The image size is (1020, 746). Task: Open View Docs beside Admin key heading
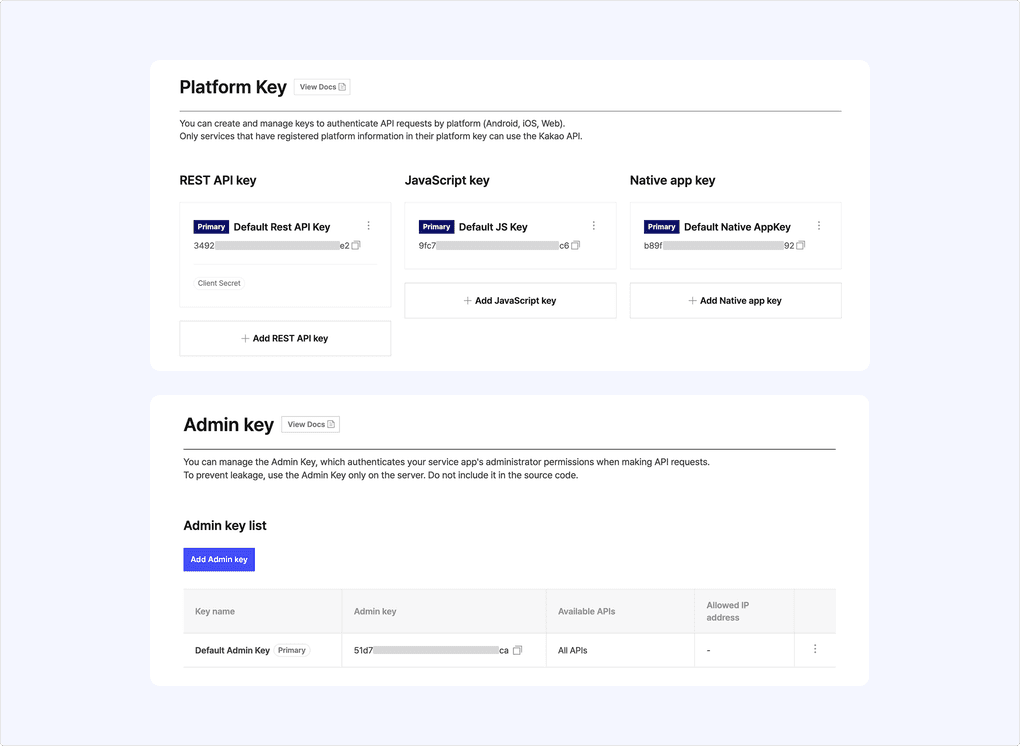coord(310,424)
